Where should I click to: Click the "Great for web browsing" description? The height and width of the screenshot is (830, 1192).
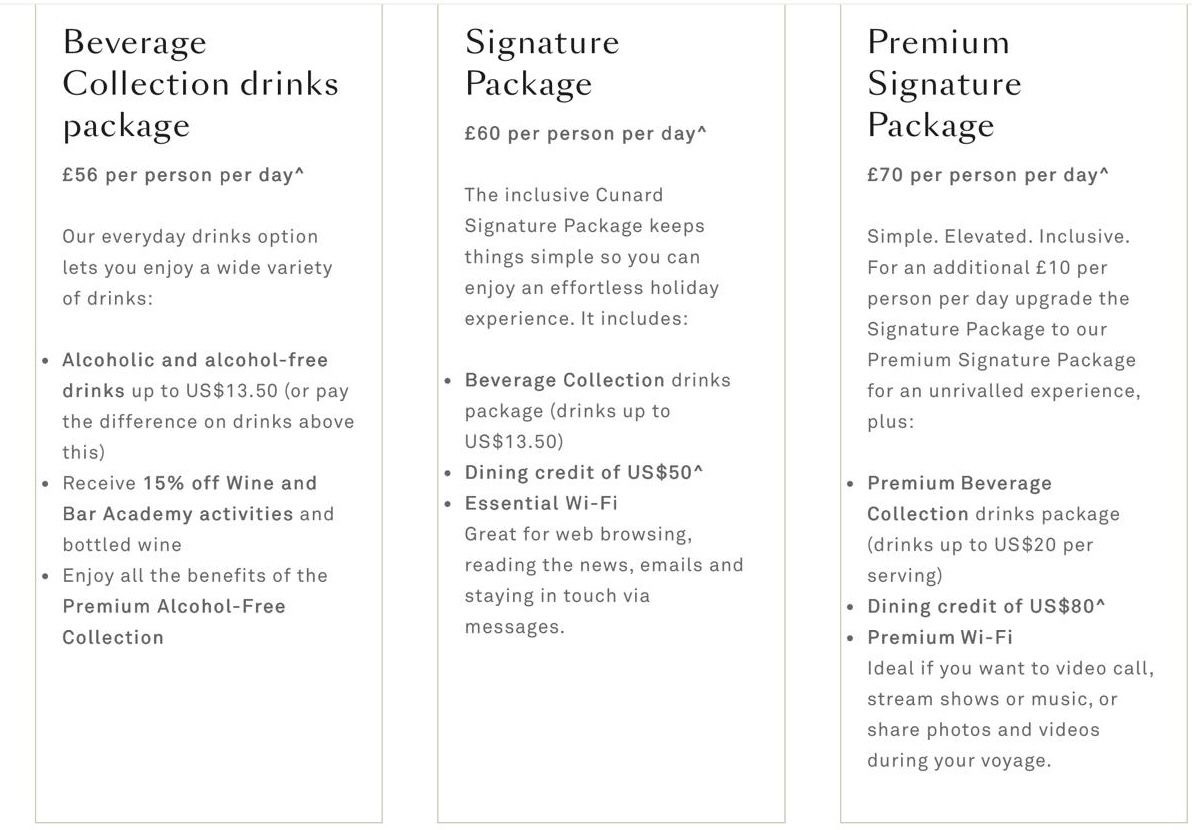click(x=603, y=580)
